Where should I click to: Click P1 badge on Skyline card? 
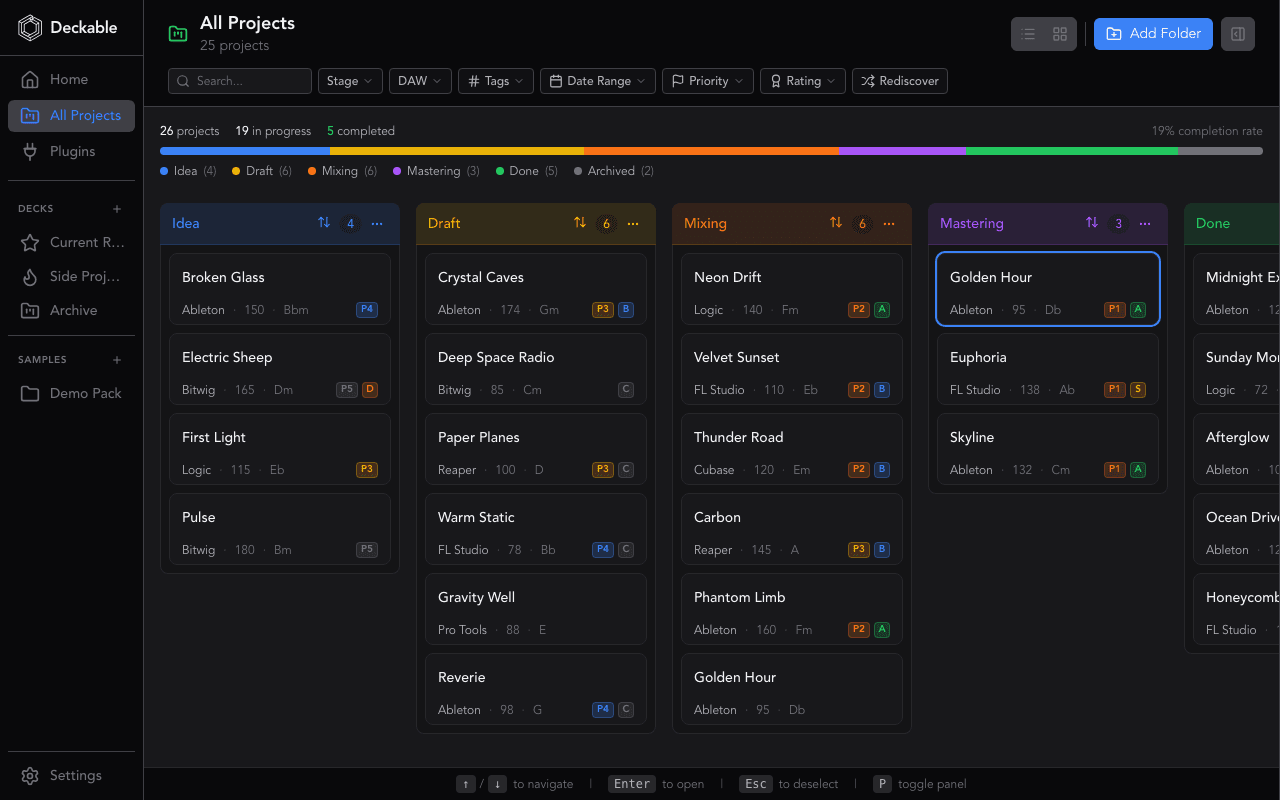point(1115,470)
